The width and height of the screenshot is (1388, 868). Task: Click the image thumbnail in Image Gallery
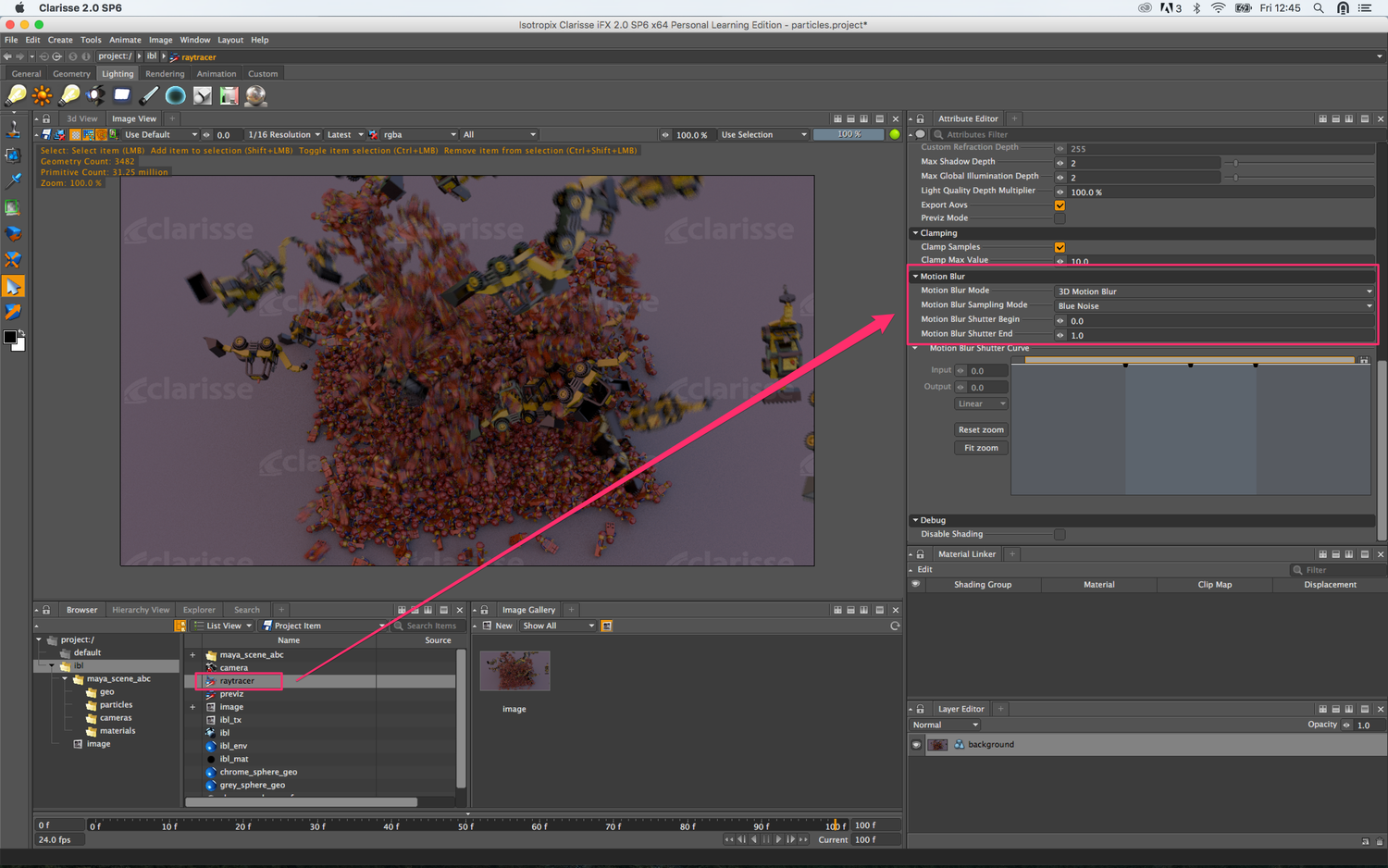point(514,671)
